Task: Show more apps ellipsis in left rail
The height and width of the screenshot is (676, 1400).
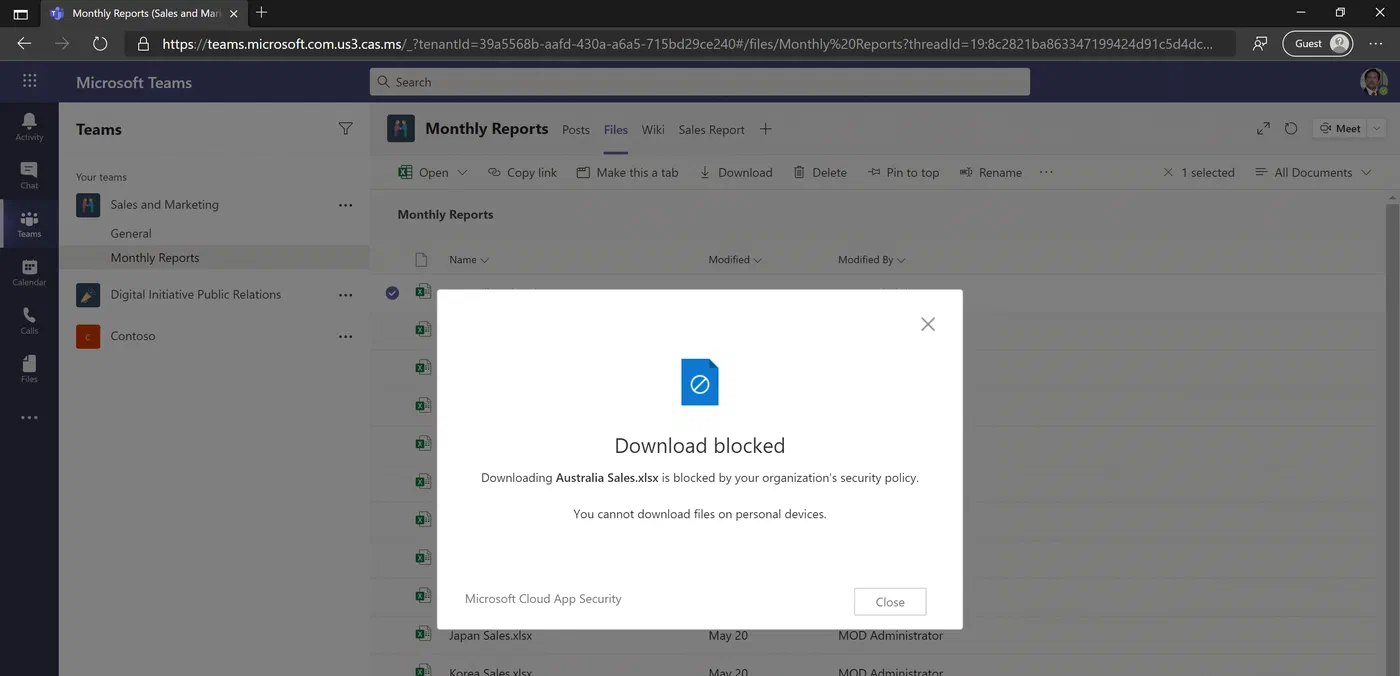Action: pos(29,418)
